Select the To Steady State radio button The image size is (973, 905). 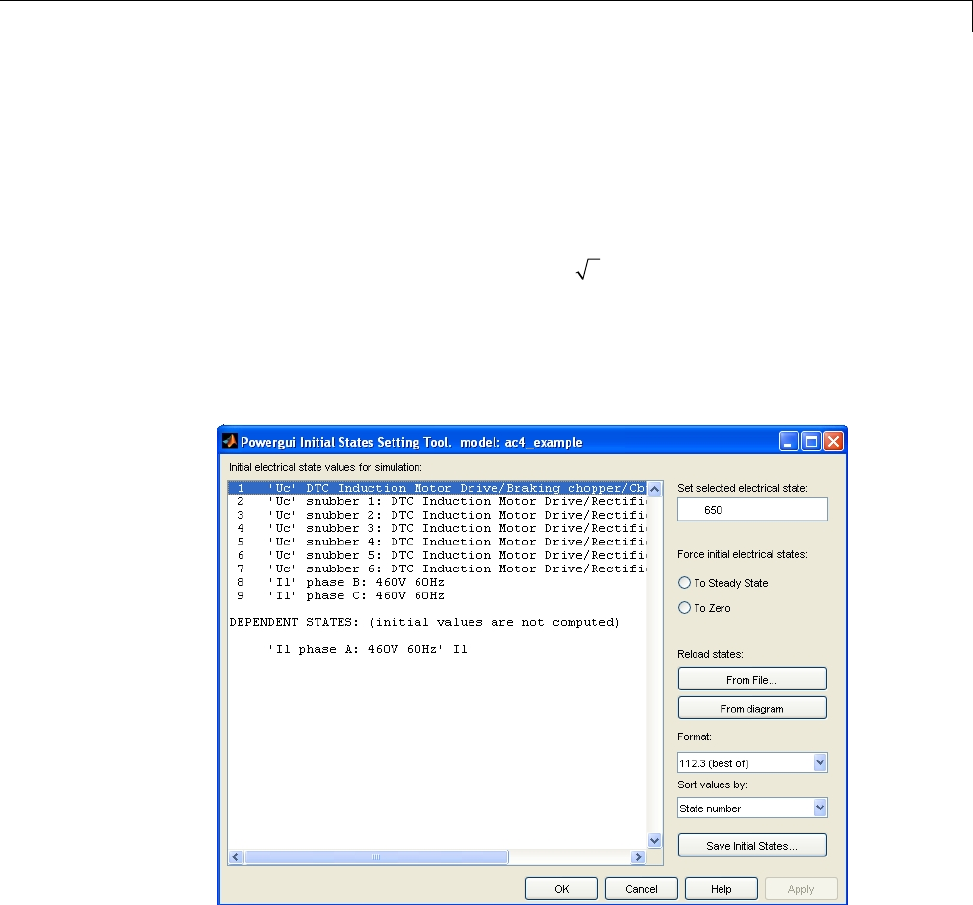click(x=684, y=583)
